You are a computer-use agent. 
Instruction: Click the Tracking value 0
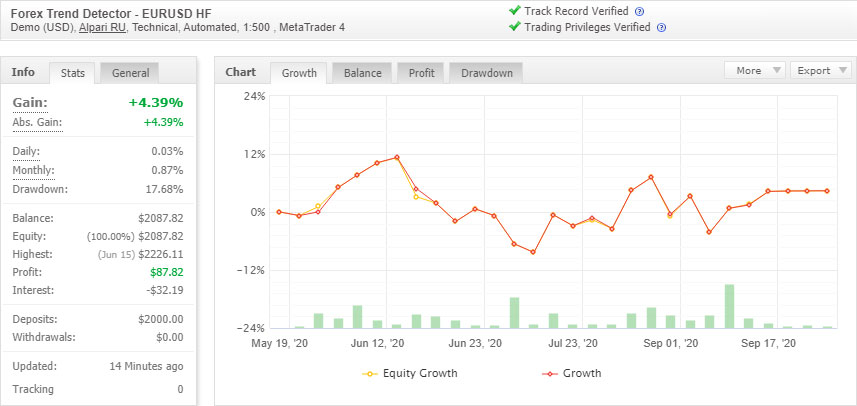(180, 390)
